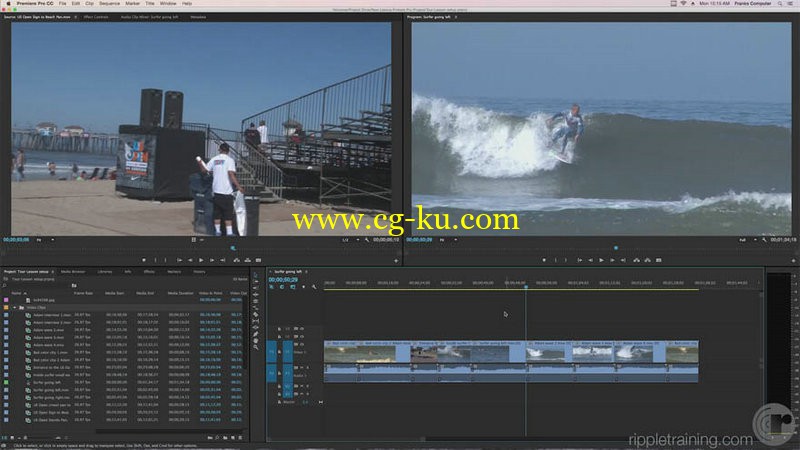This screenshot has height=450, width=800.
Task: Open Program monitor Fit zoom dropdown
Action: [x=448, y=240]
